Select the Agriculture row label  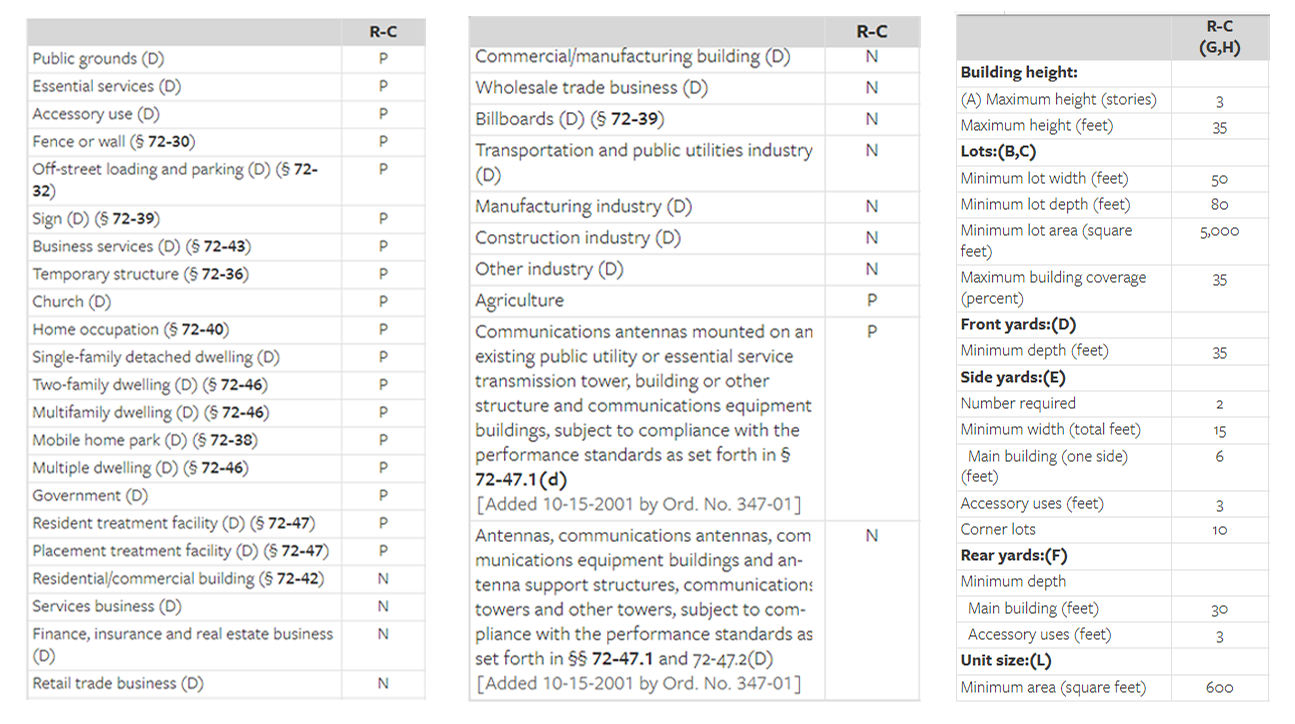(519, 301)
